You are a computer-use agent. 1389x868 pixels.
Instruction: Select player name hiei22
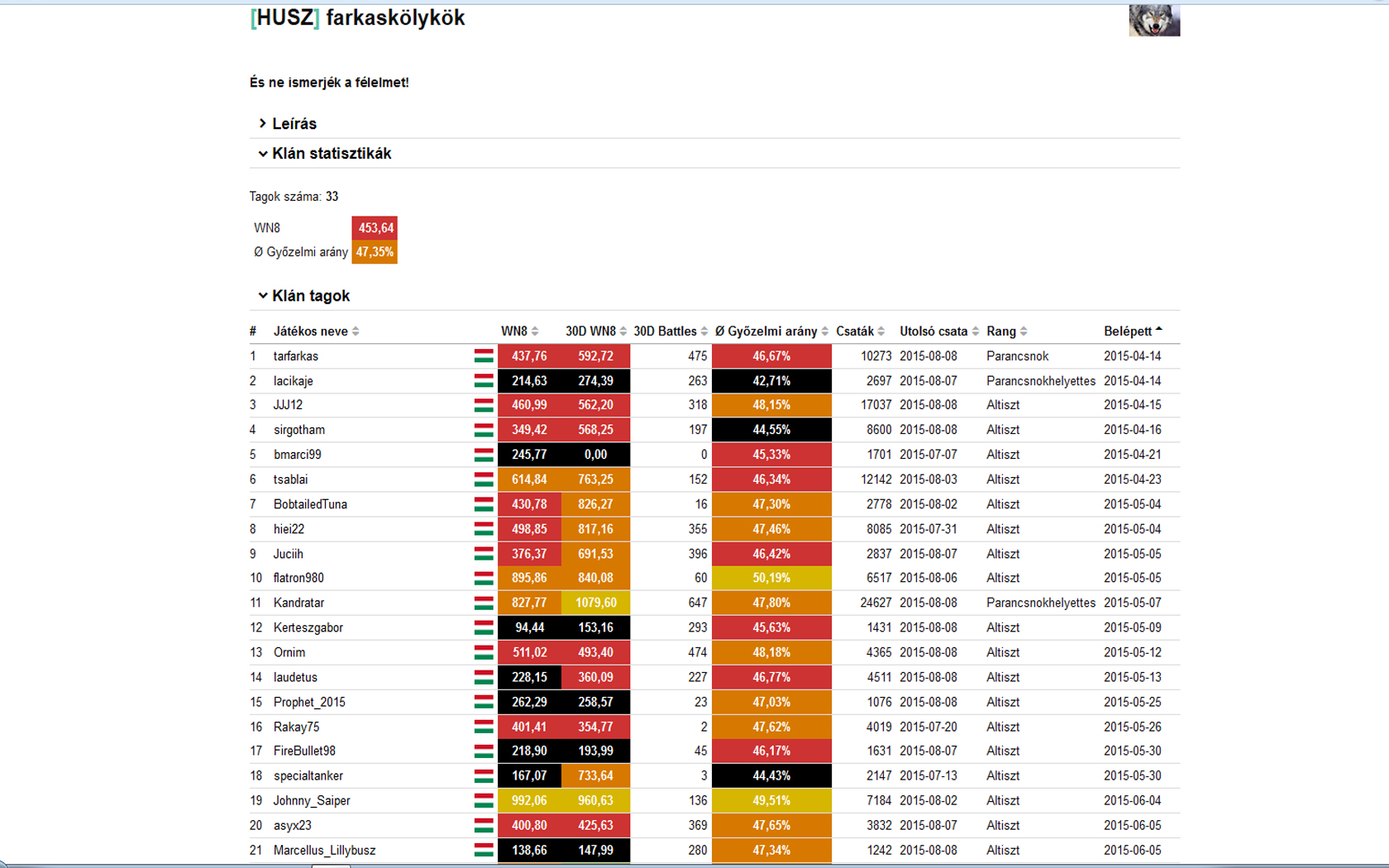pos(289,529)
